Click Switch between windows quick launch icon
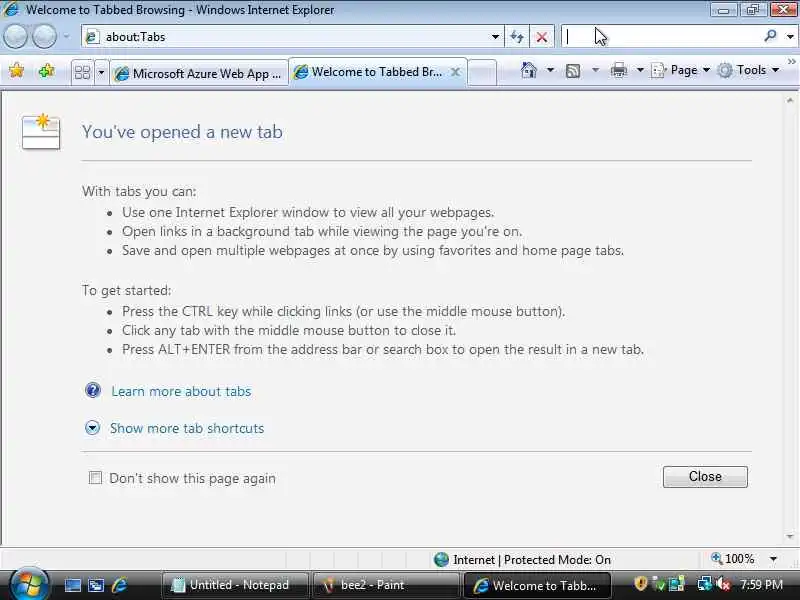The height and width of the screenshot is (600, 800). [x=95, y=585]
